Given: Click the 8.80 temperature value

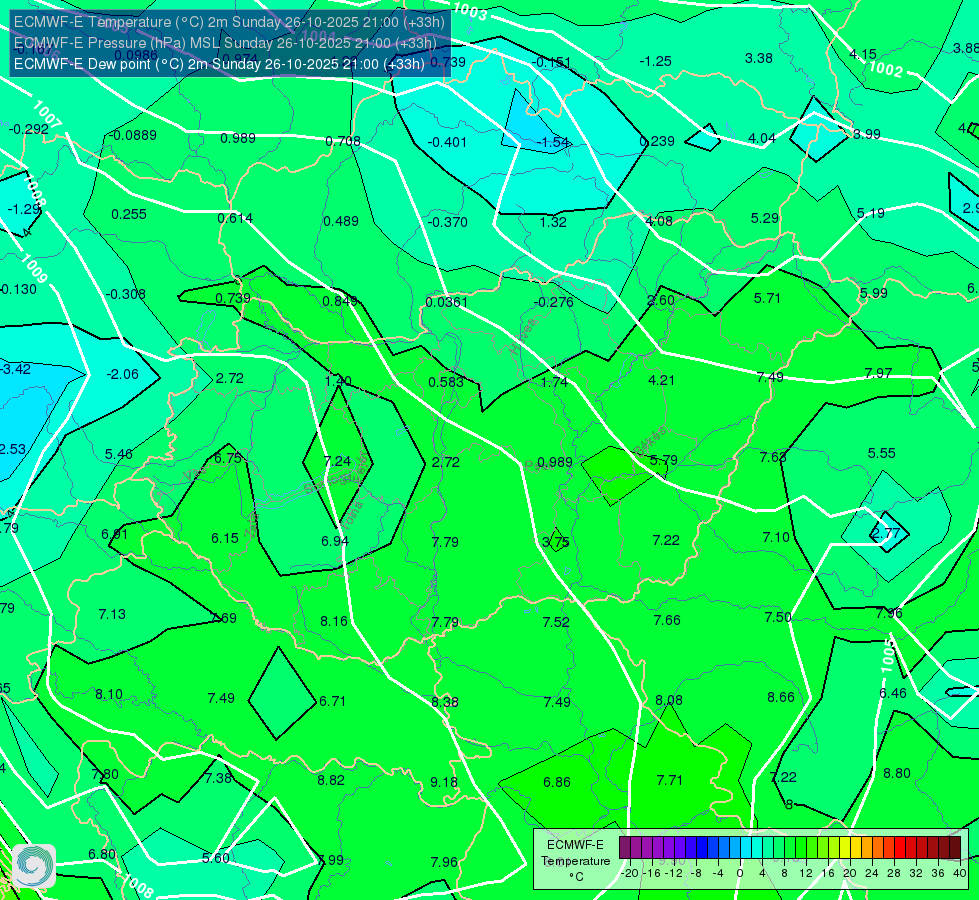Looking at the screenshot, I should click(x=897, y=773).
